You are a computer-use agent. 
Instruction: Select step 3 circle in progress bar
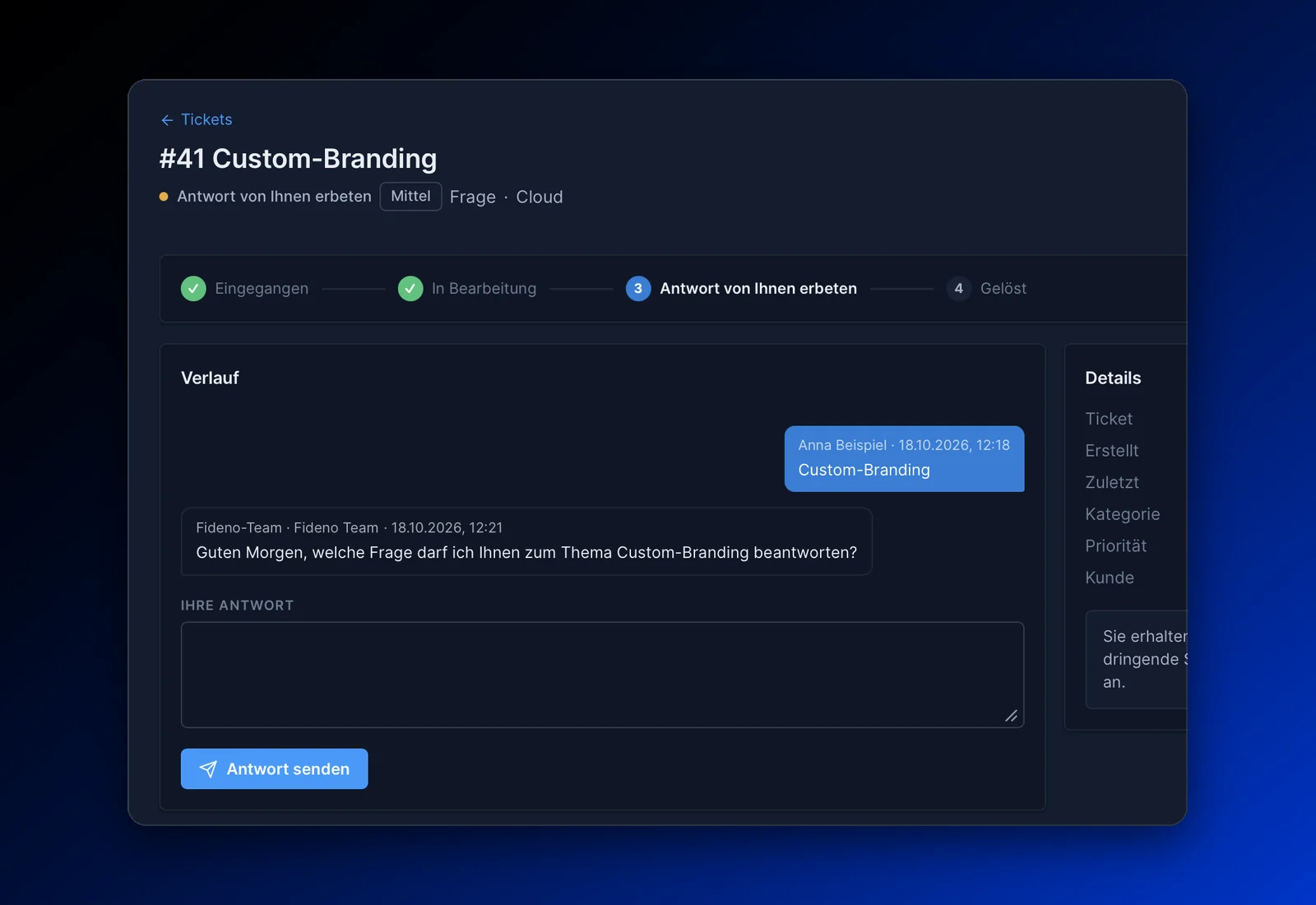[x=638, y=289]
